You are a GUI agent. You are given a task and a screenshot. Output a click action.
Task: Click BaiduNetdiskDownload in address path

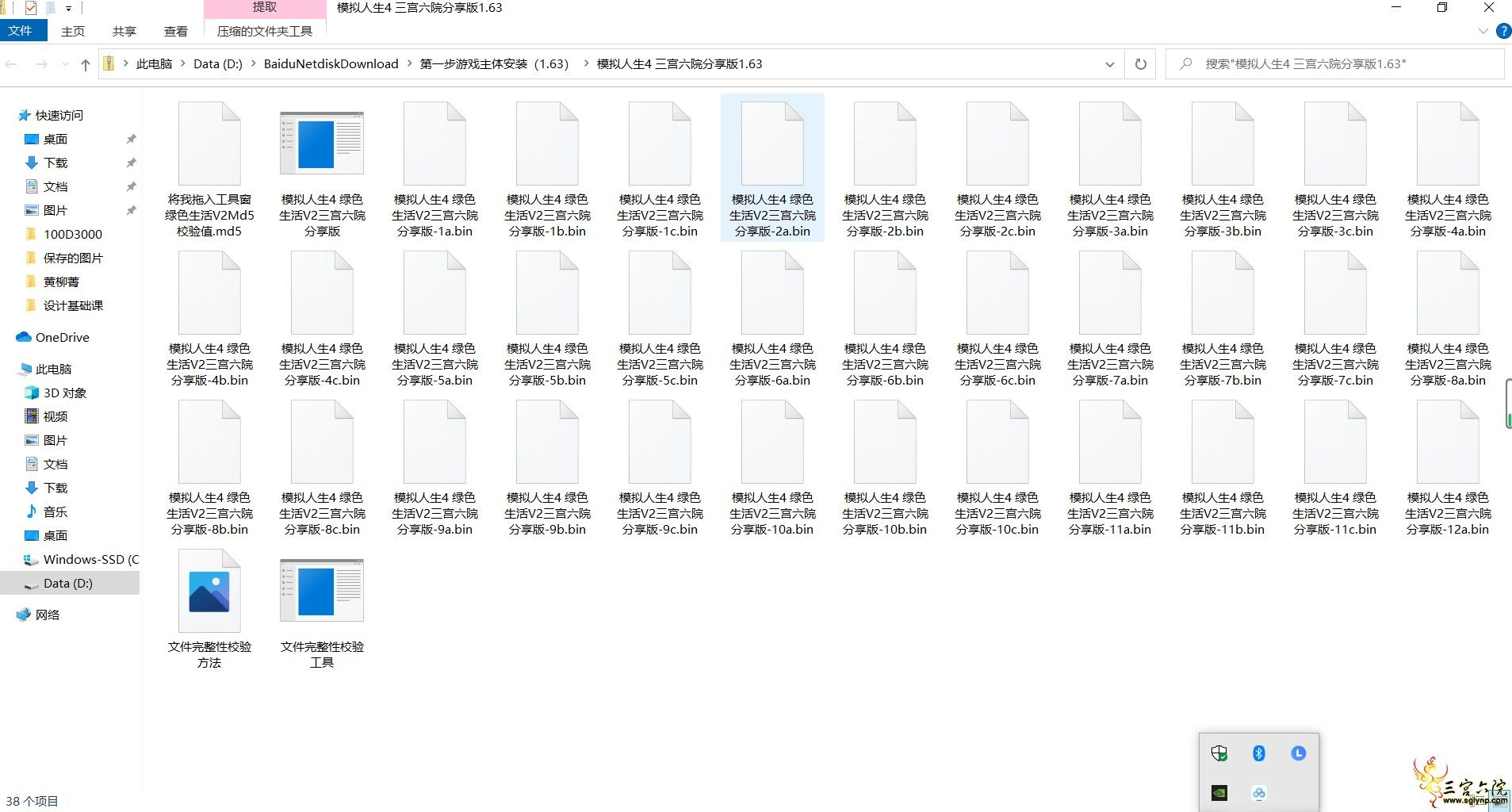click(x=331, y=64)
